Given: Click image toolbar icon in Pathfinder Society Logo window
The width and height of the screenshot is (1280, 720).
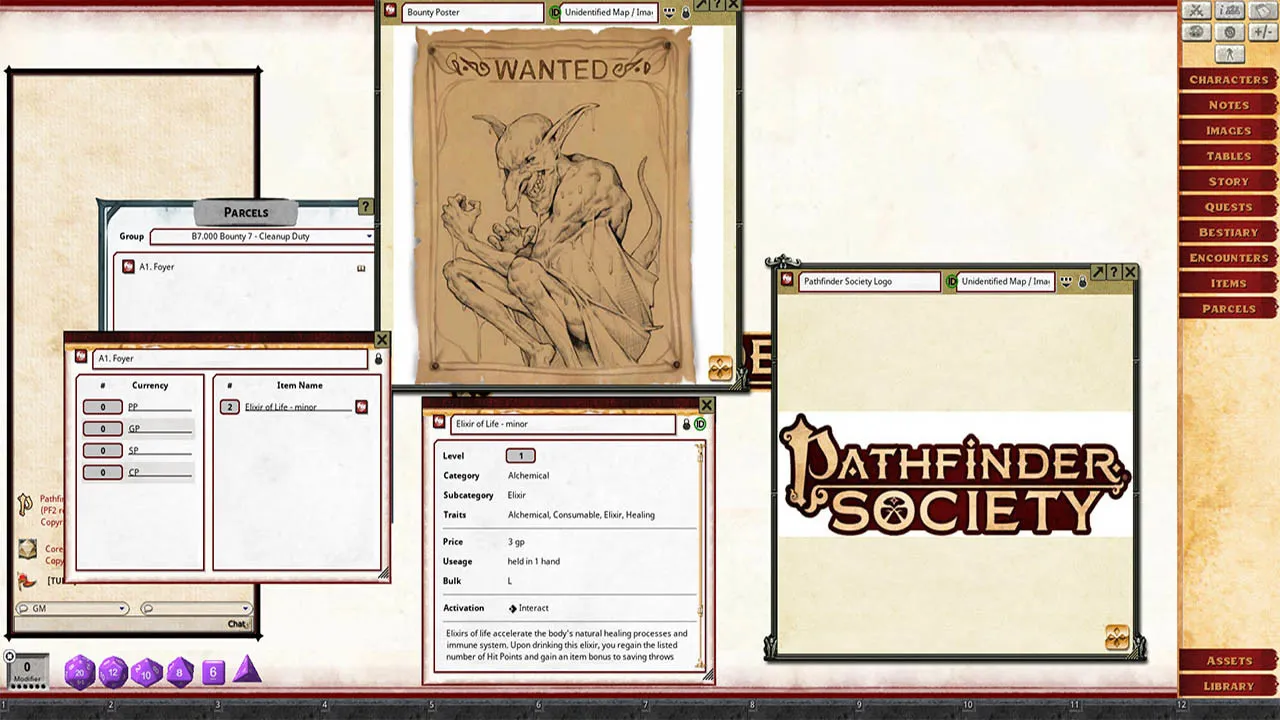Looking at the screenshot, I should point(1117,637).
